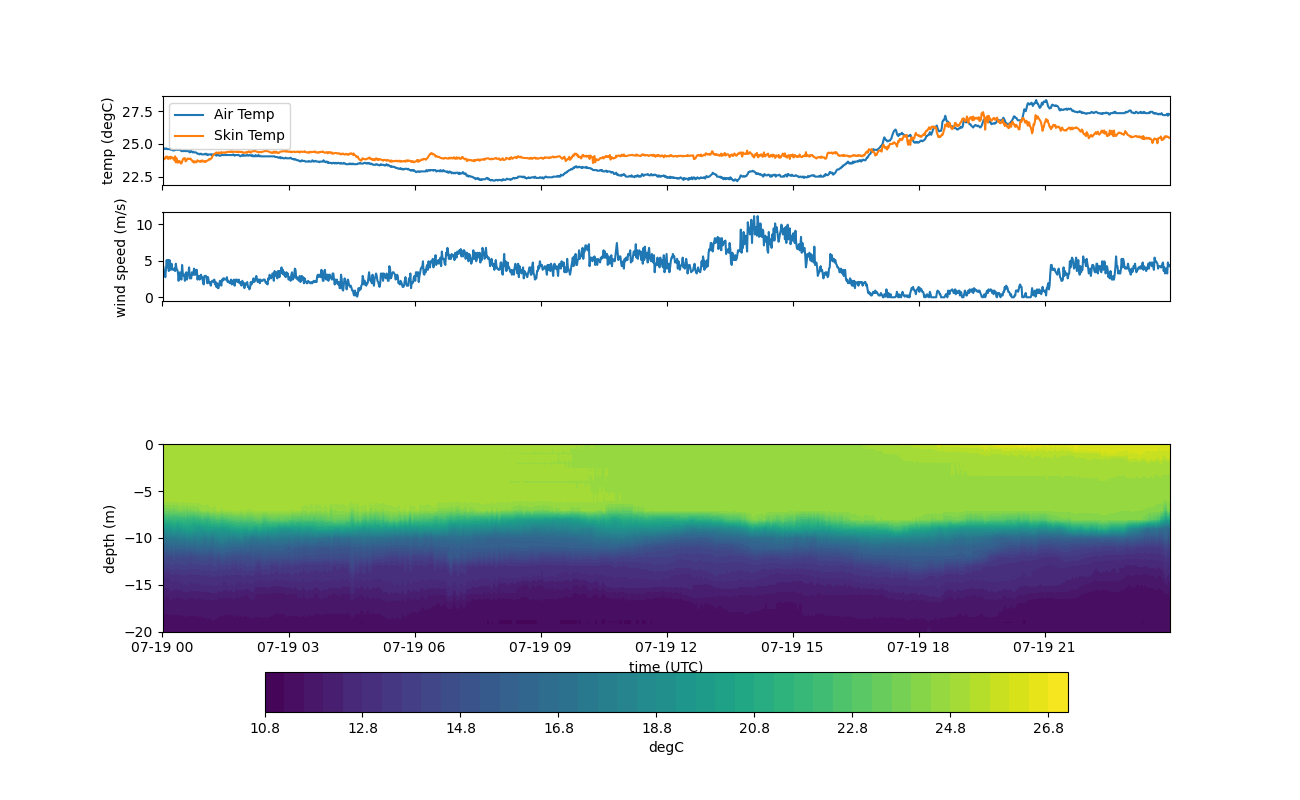Screen dimensions: 1300x800
Task: Click the 27.5 temperature axis tick label
Action: tap(140, 112)
